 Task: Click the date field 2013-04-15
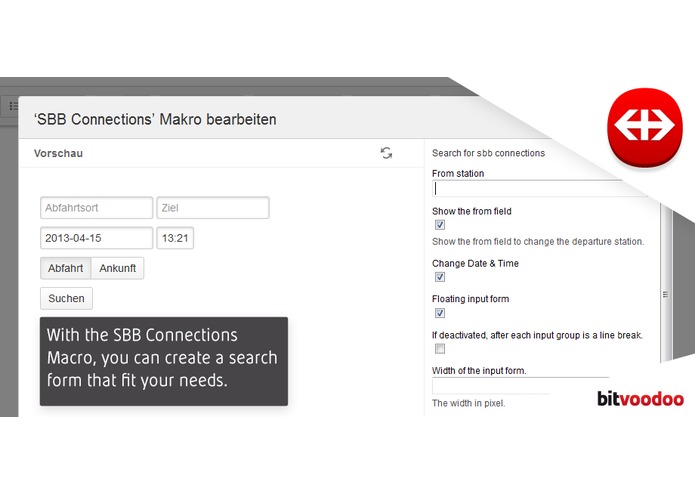click(x=97, y=238)
